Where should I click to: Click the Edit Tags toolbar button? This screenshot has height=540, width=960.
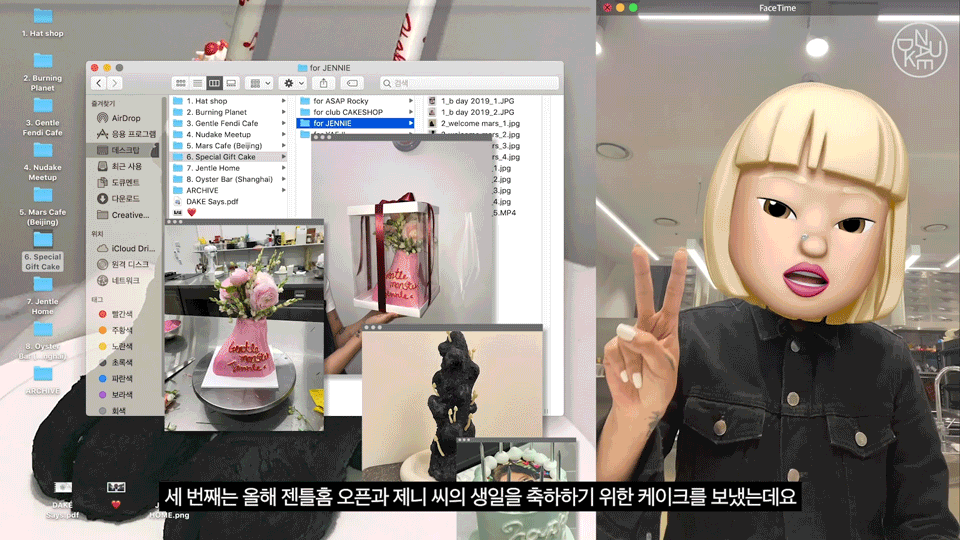click(352, 83)
